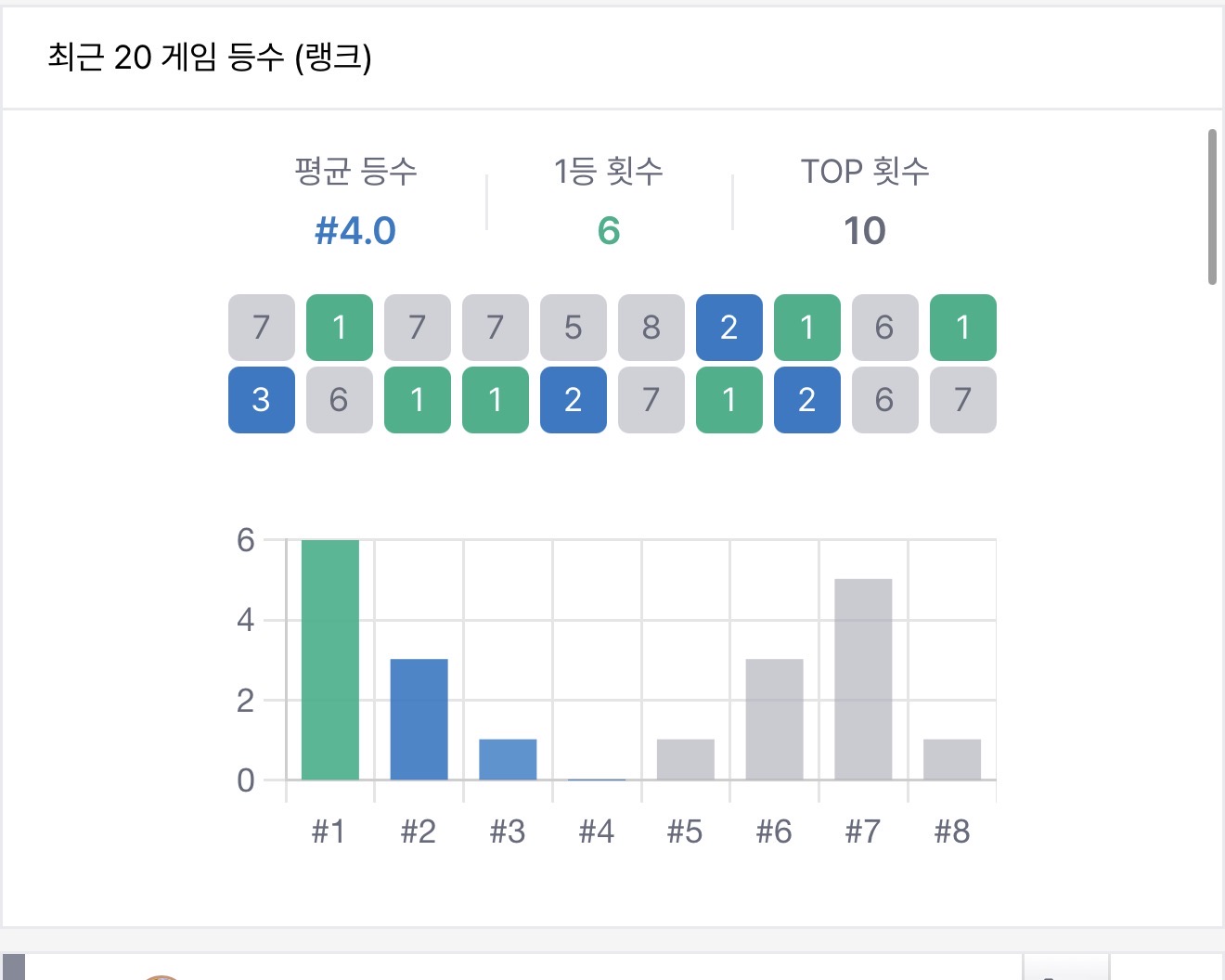Click the gray rank badge showing 8
1225x980 pixels.
coord(651,328)
